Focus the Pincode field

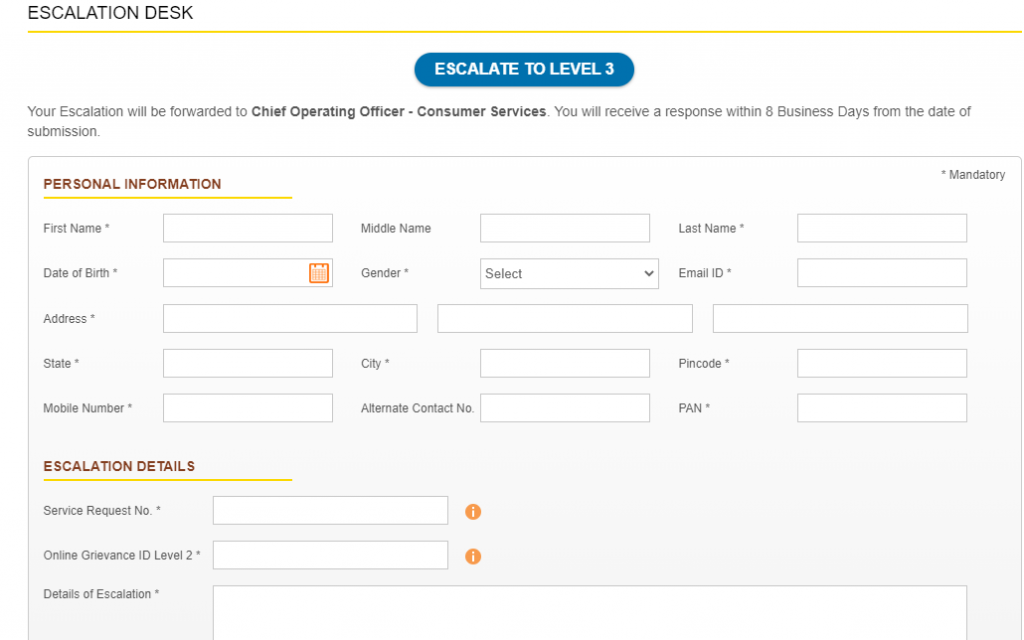click(882, 363)
